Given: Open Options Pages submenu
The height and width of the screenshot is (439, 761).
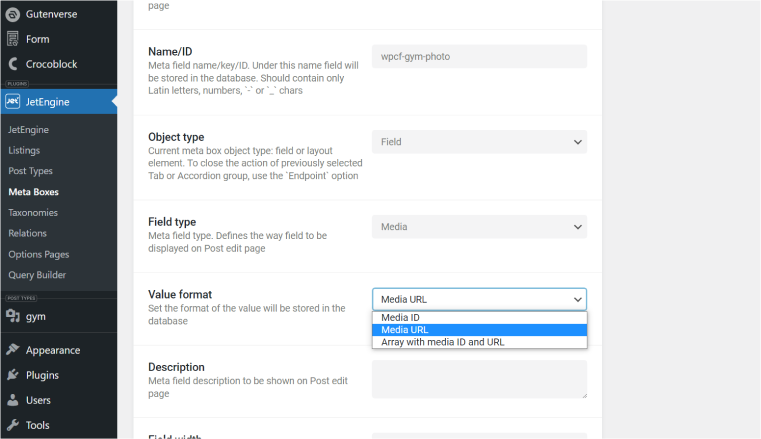Looking at the screenshot, I should point(38,254).
